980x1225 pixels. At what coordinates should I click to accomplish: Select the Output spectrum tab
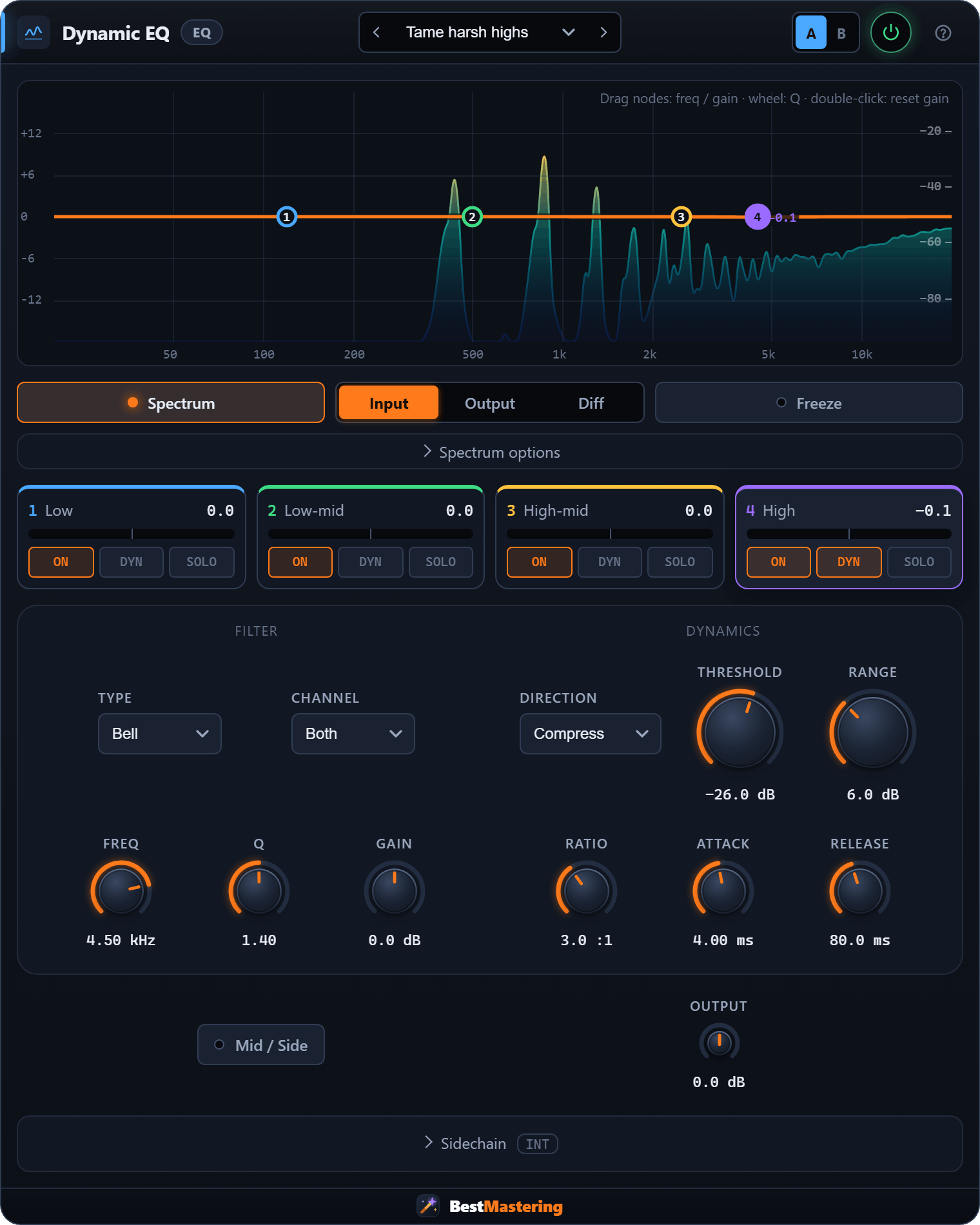click(x=490, y=403)
